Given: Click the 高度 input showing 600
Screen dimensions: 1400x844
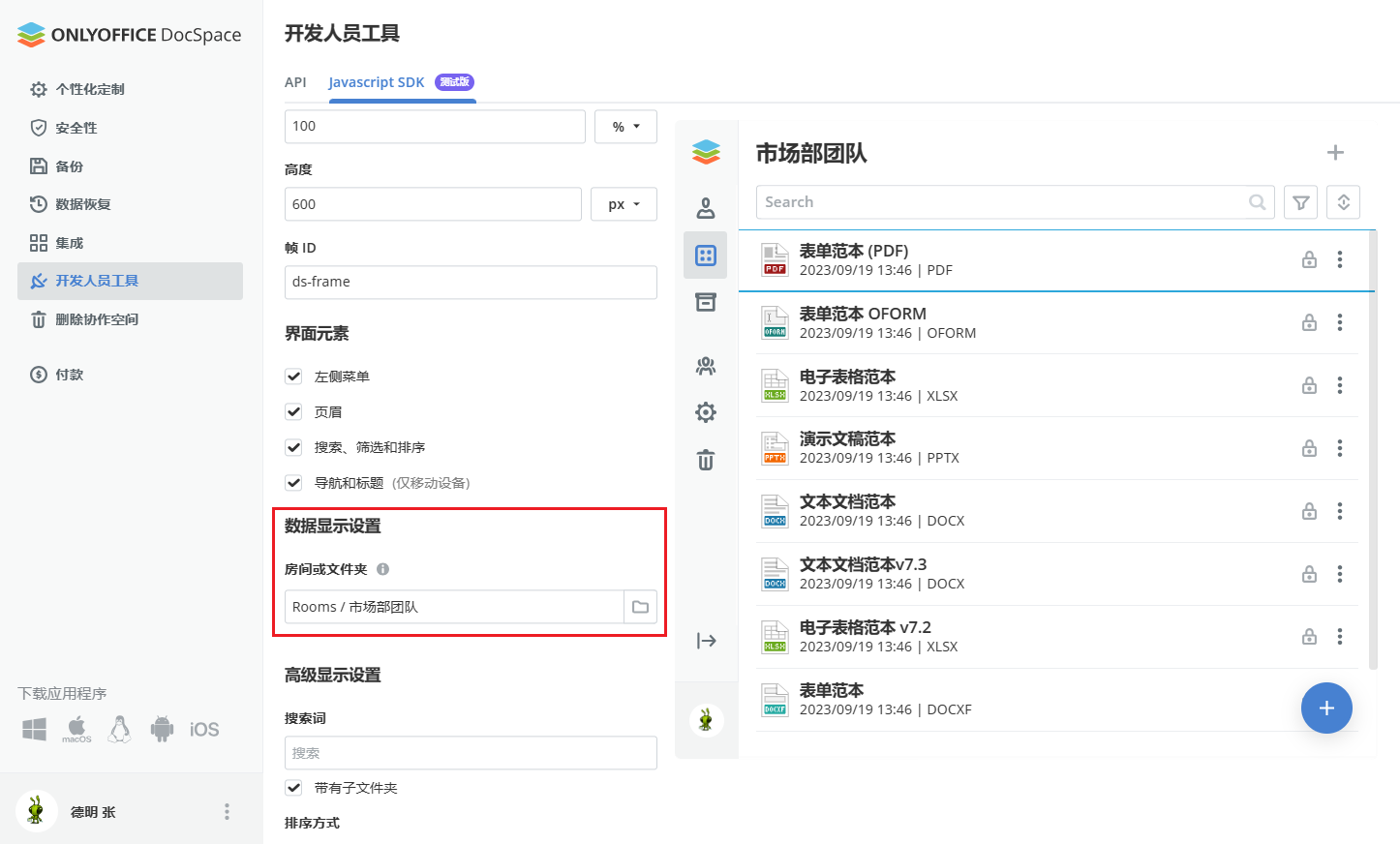Looking at the screenshot, I should point(433,204).
